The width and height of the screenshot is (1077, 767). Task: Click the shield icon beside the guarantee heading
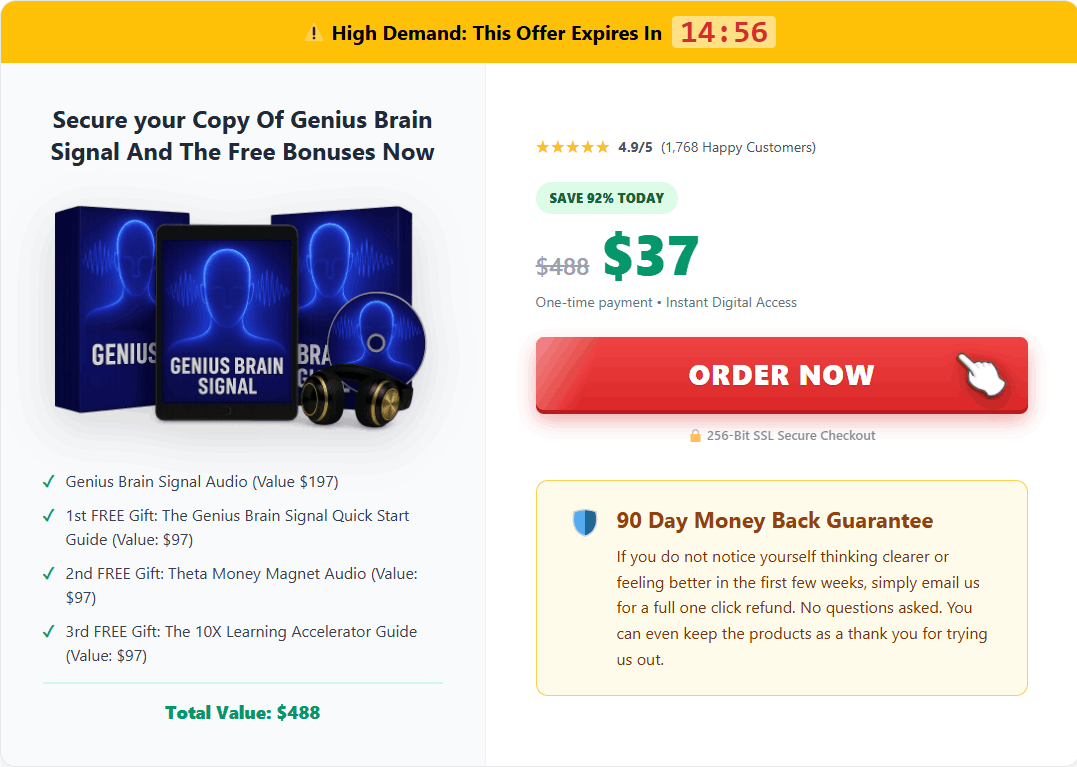point(584,521)
